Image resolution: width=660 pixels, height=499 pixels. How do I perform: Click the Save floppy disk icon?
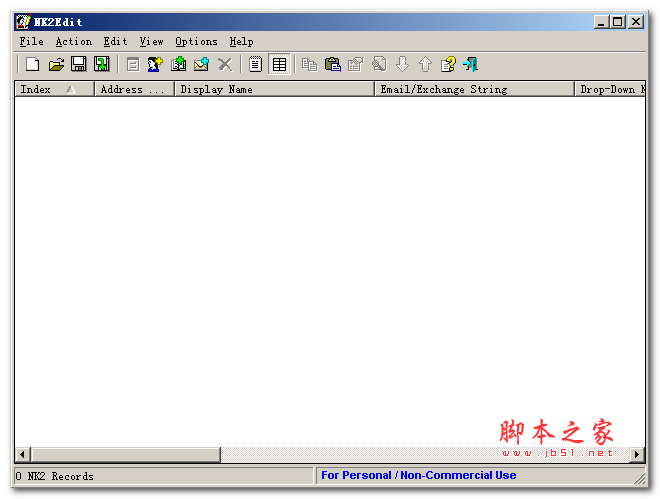click(79, 65)
